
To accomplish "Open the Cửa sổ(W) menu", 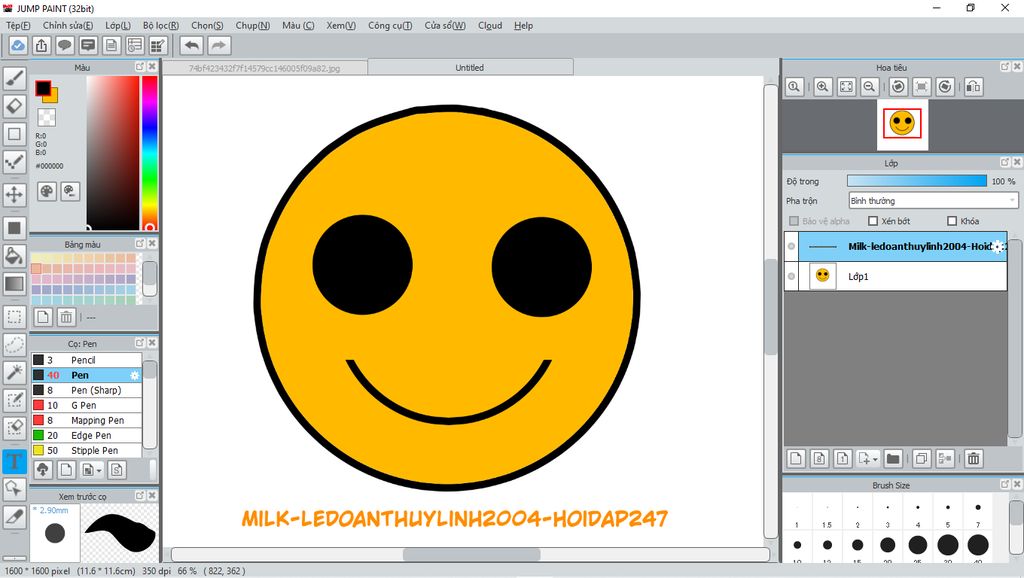I will coord(445,25).
